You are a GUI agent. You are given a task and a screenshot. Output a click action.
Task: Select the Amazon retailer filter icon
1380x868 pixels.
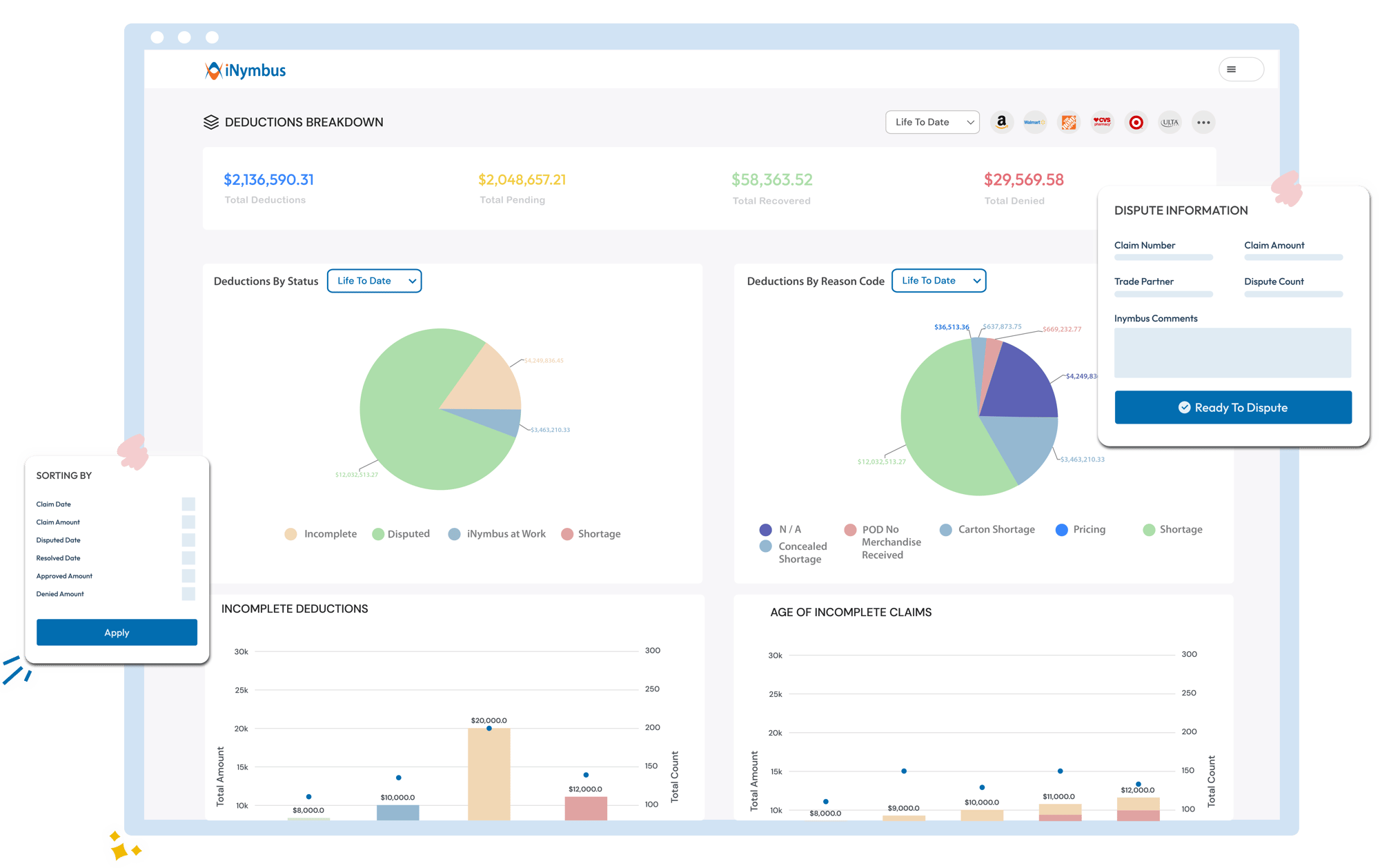1002,121
